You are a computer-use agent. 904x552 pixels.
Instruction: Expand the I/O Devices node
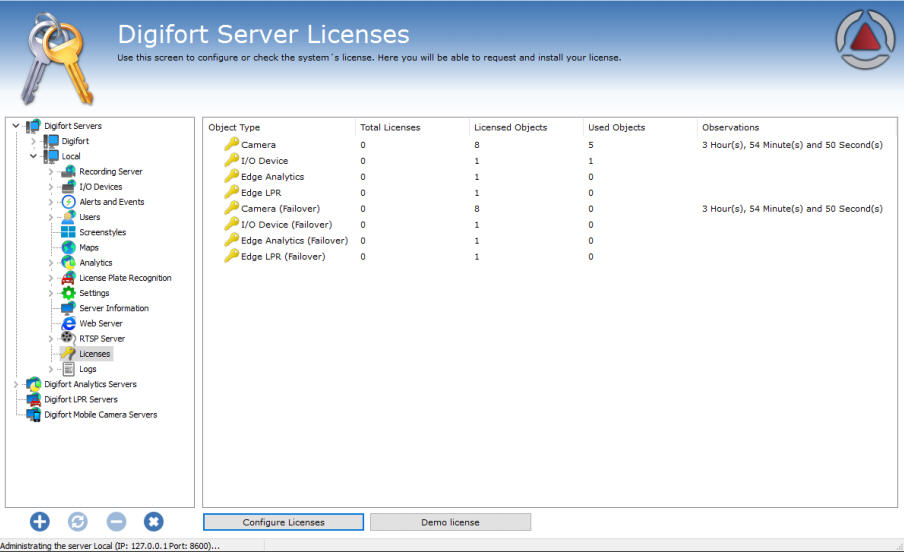click(51, 186)
